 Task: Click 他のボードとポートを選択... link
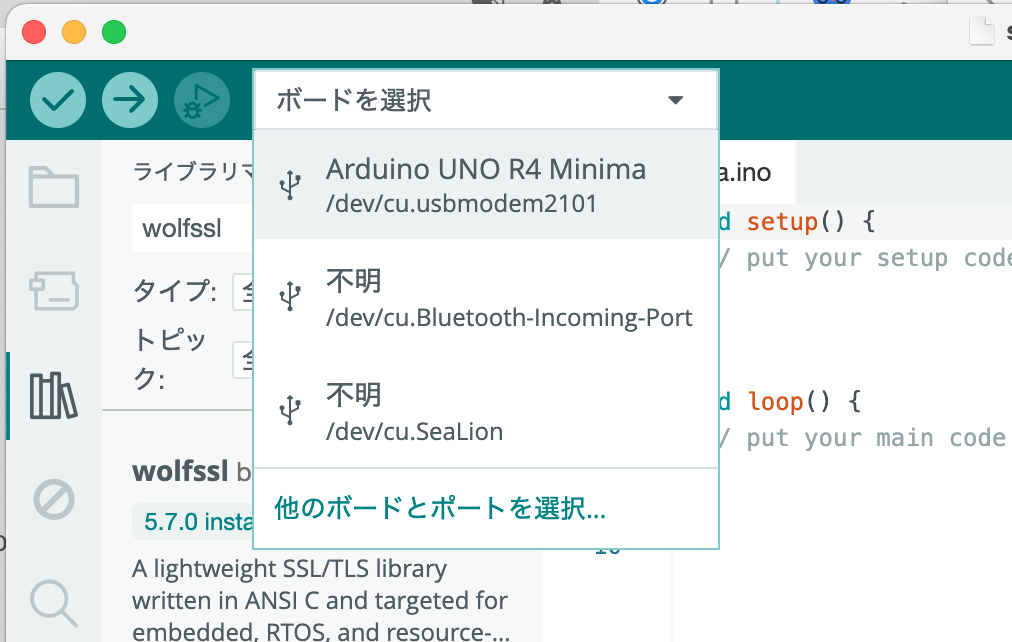pyautogui.click(x=440, y=508)
